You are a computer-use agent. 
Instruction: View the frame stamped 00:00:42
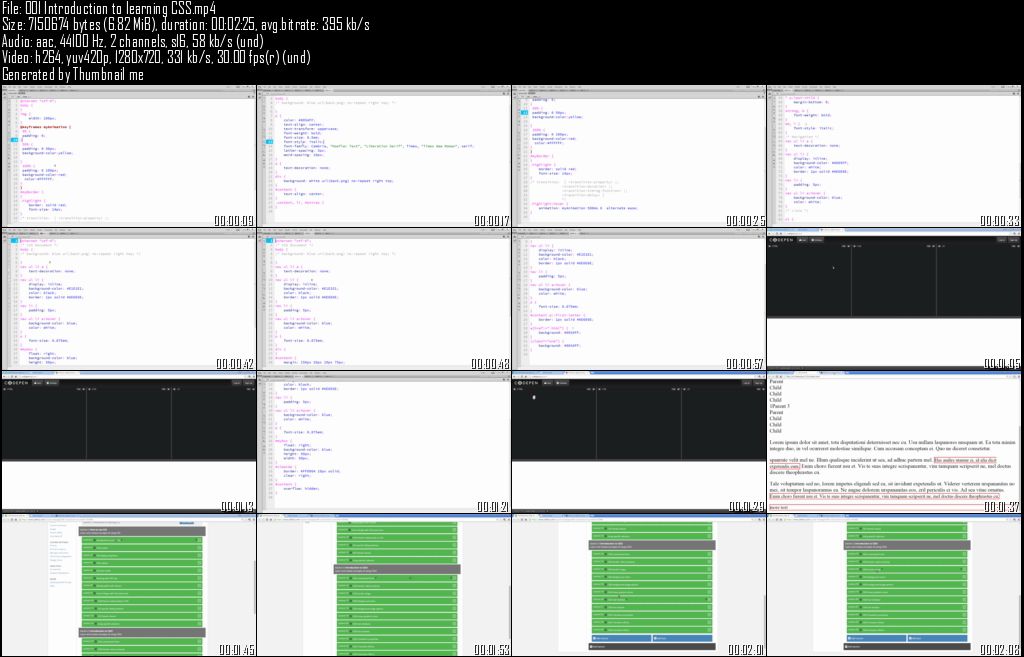point(129,299)
